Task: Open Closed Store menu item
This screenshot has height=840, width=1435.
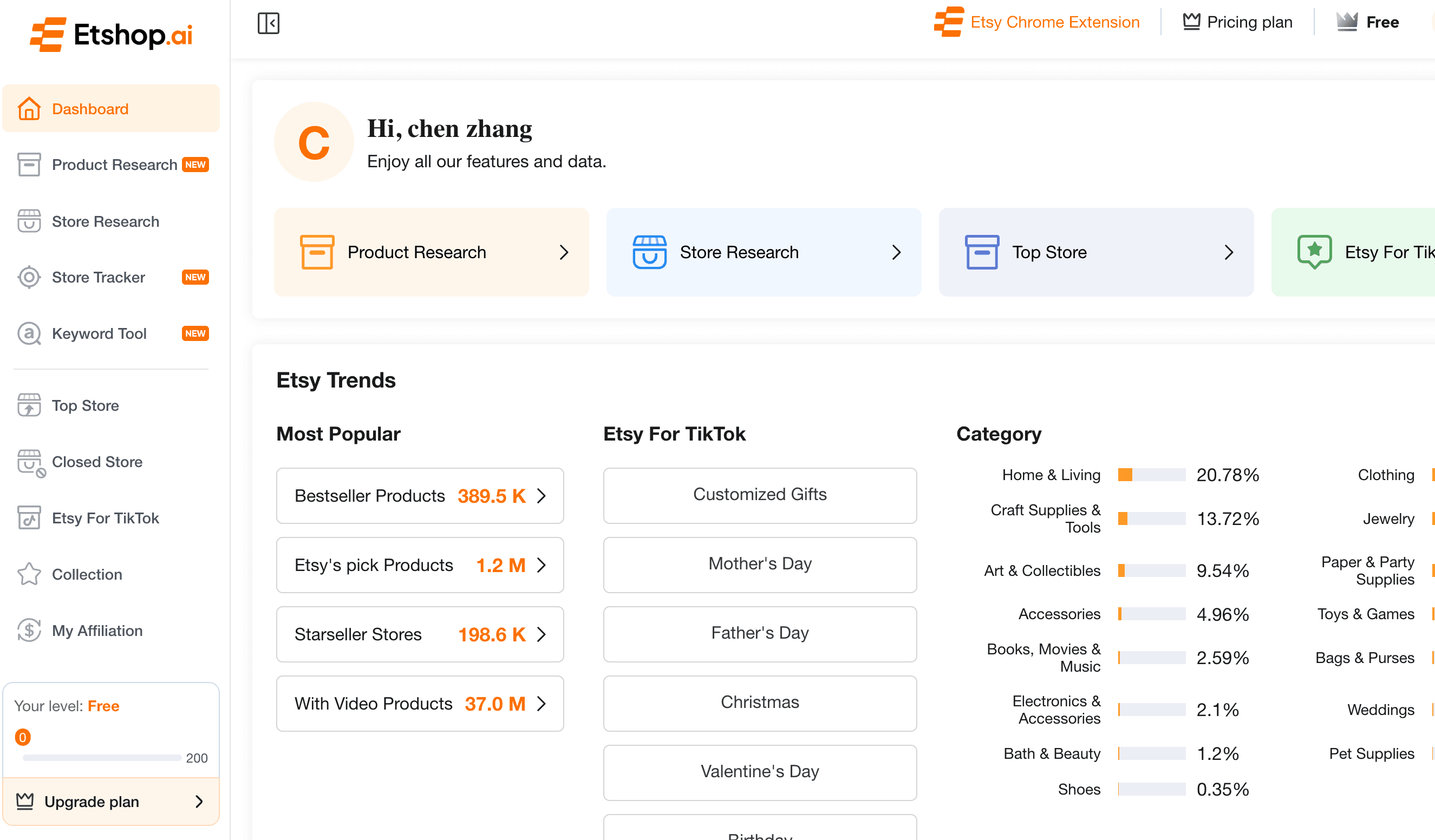Action: tap(111, 462)
